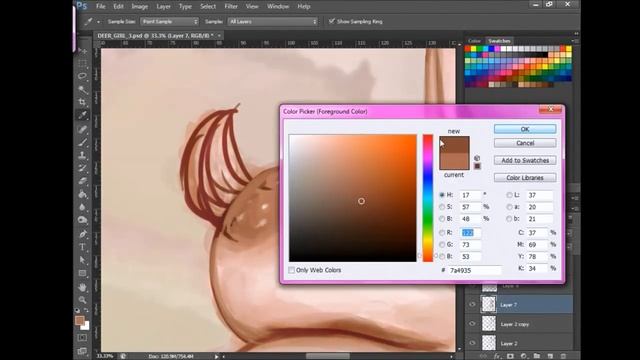This screenshot has height=360, width=640.
Task: Select the Paint Bucket tool
Action: (x=83, y=194)
